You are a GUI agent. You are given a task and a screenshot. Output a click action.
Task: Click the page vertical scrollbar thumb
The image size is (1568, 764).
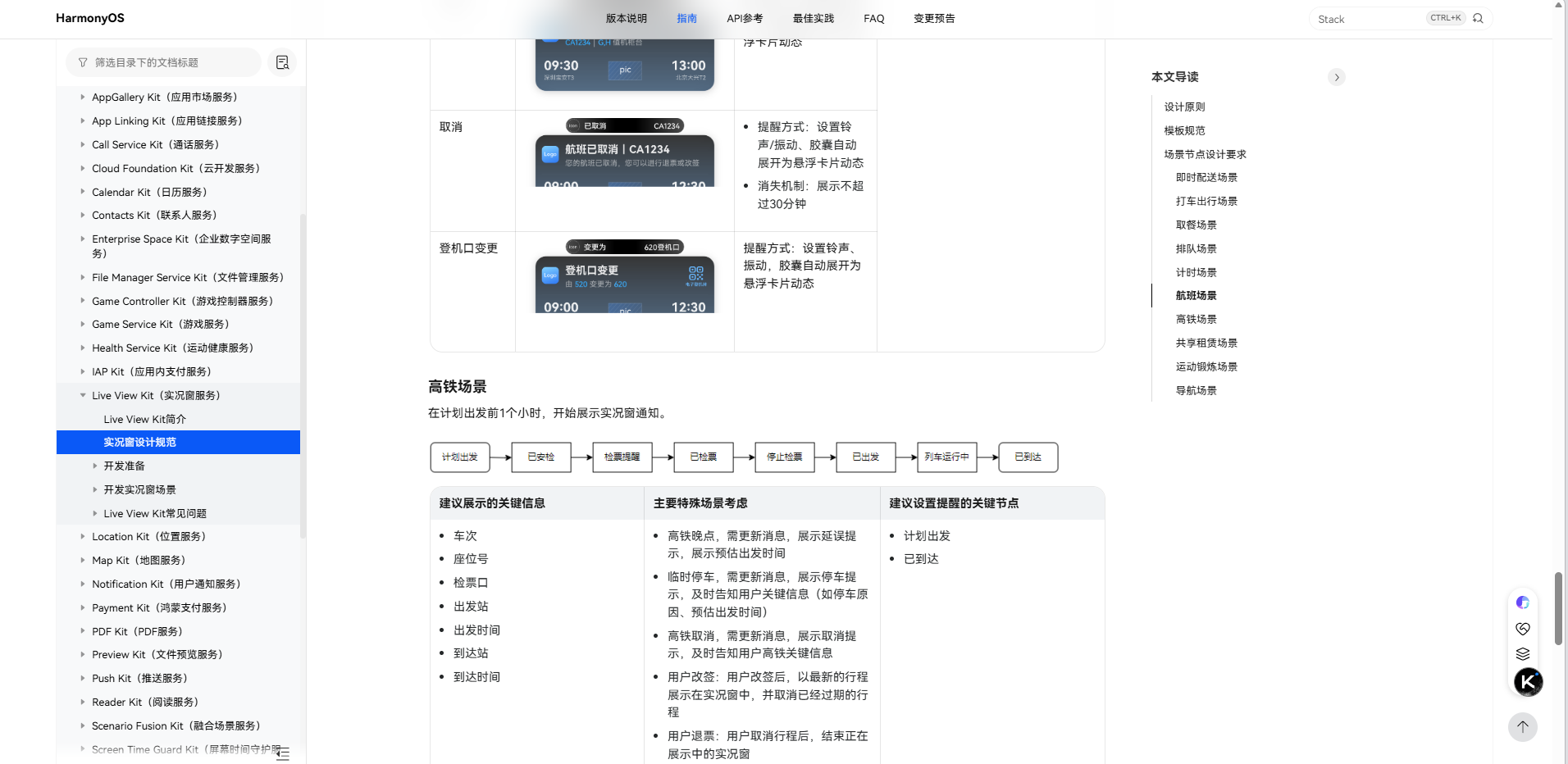(x=1558, y=608)
